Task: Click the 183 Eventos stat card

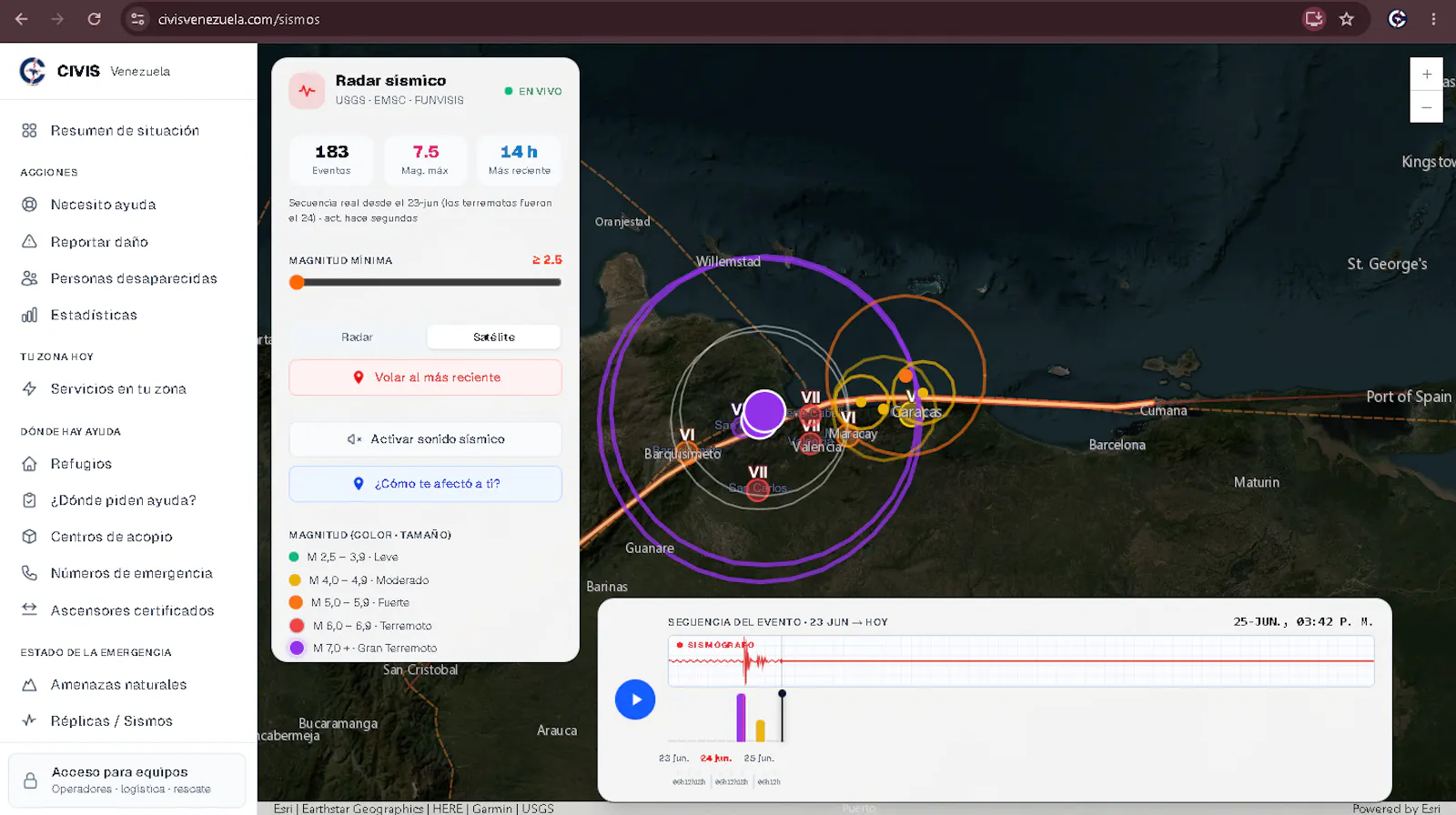Action: (331, 159)
